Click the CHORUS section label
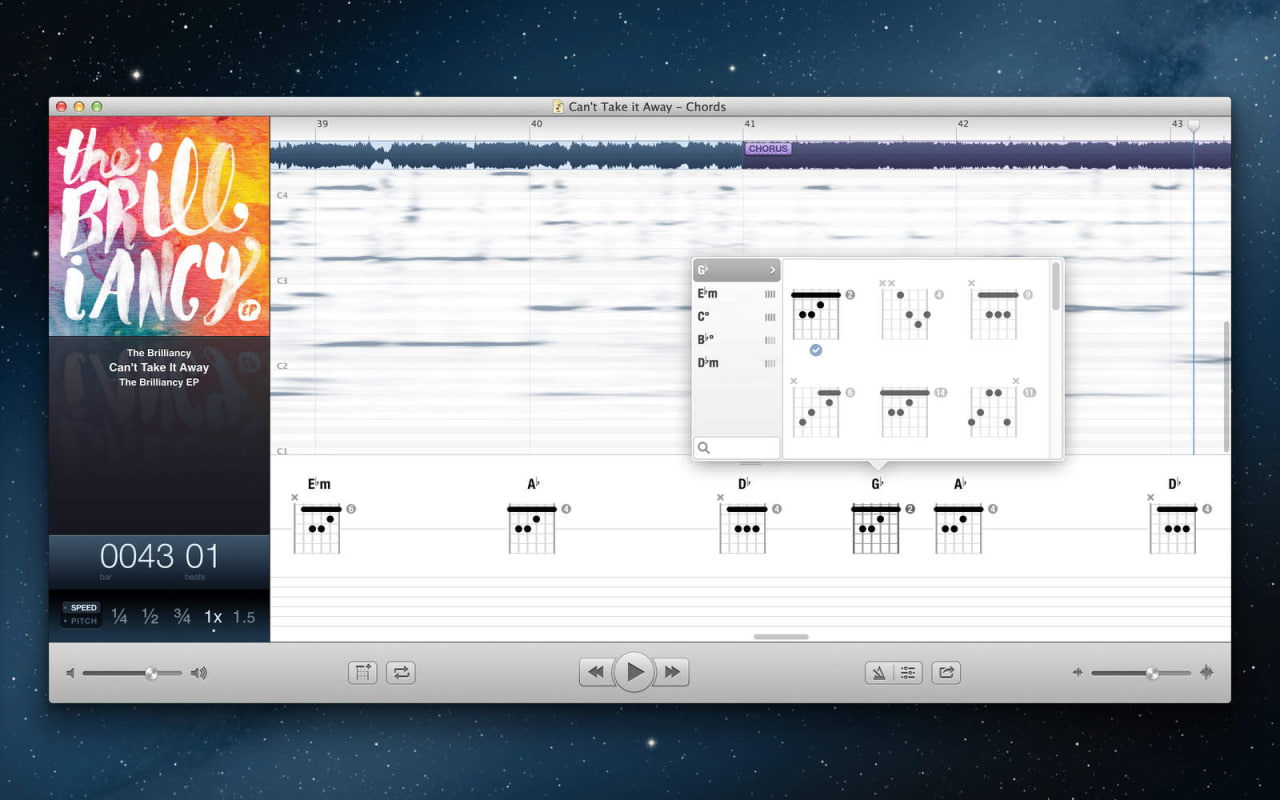This screenshot has width=1280, height=800. tap(768, 148)
